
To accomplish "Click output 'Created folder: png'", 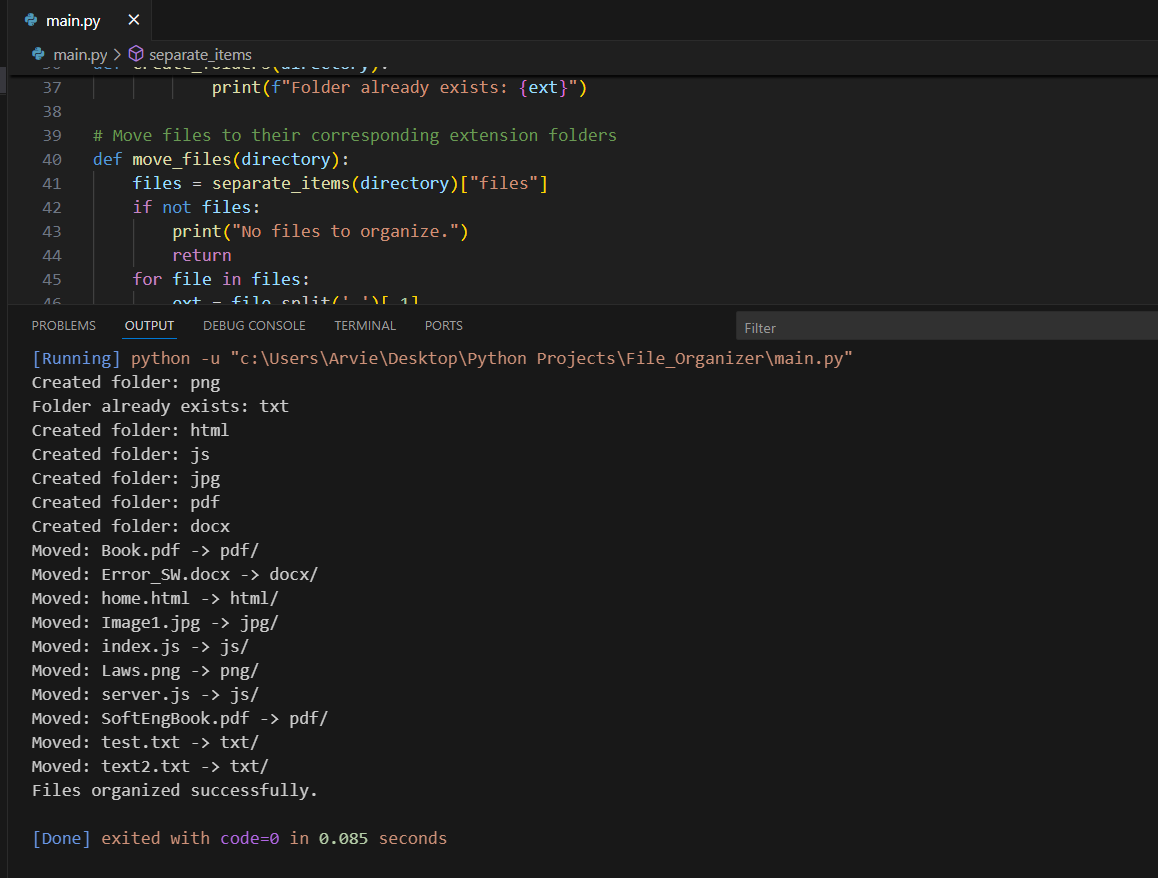I will click(126, 383).
